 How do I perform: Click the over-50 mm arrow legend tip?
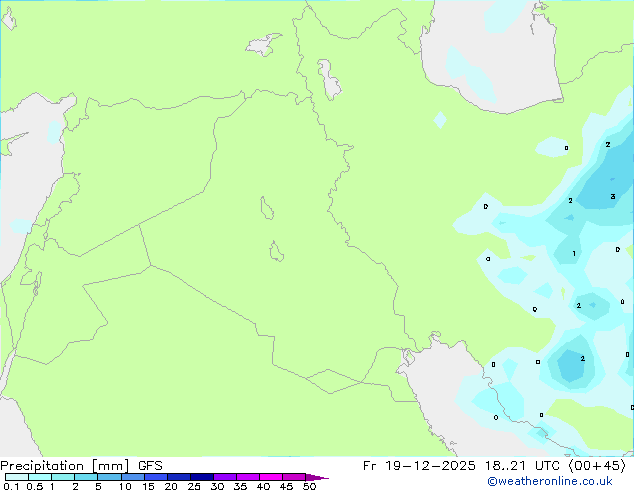(317, 477)
